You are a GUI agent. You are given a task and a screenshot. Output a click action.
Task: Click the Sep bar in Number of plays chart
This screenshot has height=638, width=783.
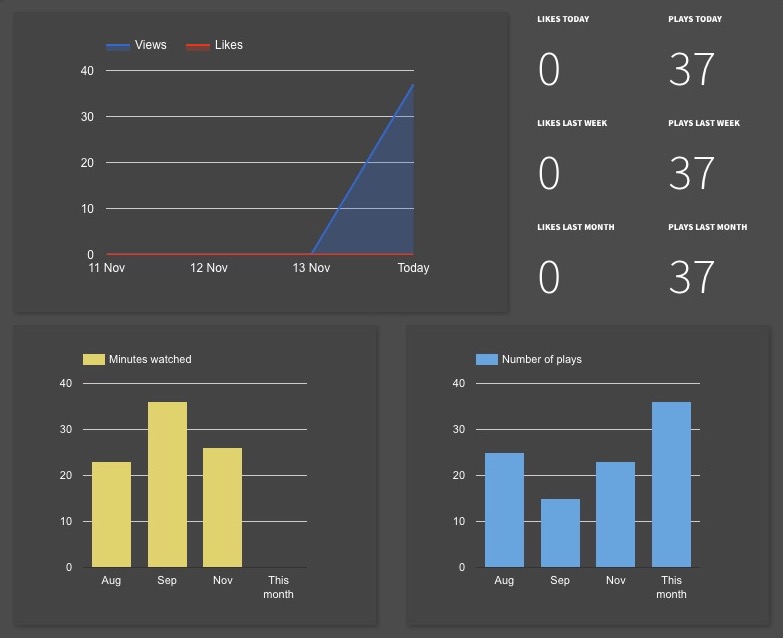(560, 532)
